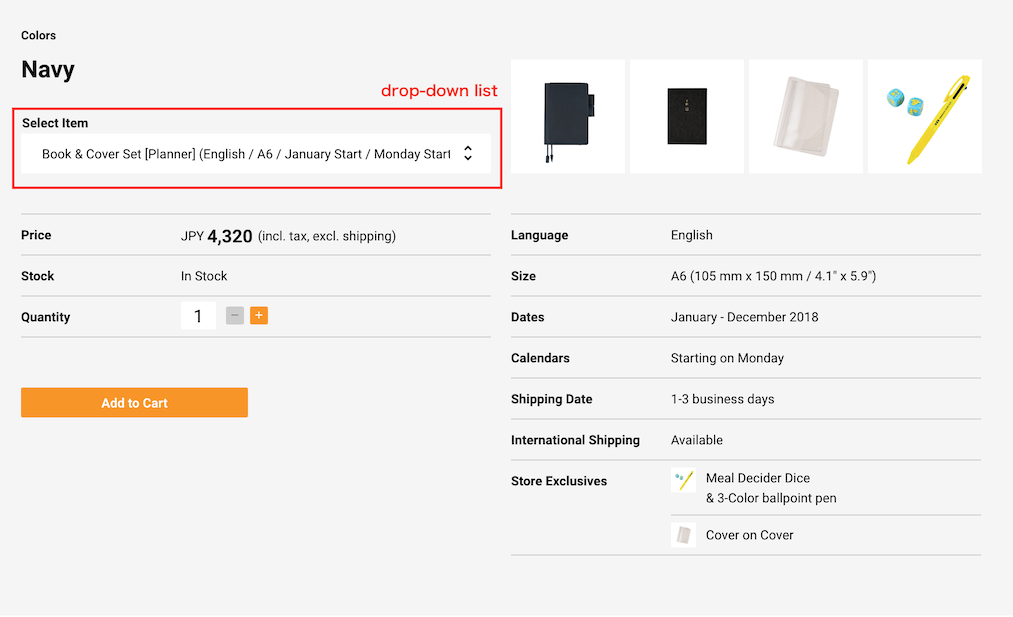
Task: Increase quantity with the orange plus button
Action: [258, 315]
